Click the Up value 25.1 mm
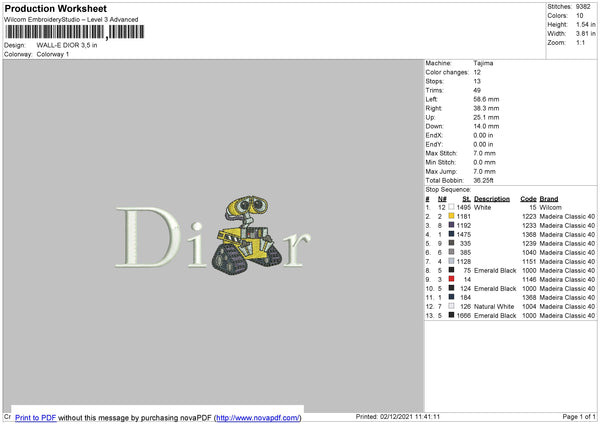Image resolution: width=600 pixels, height=424 pixels. tap(486, 117)
